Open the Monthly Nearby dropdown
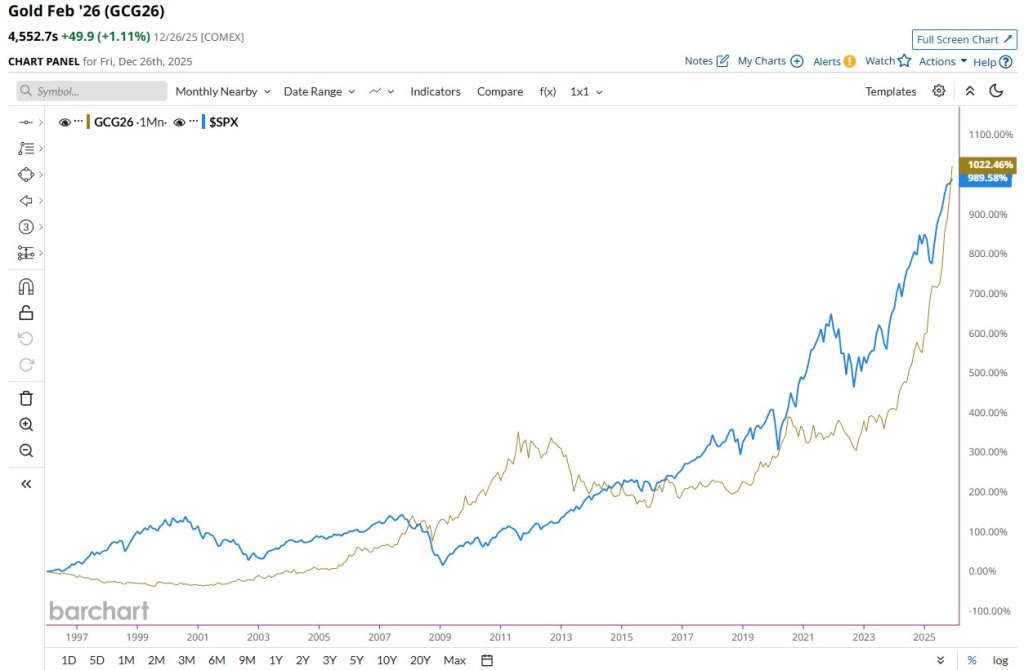The width and height of the screenshot is (1024, 670). [223, 91]
